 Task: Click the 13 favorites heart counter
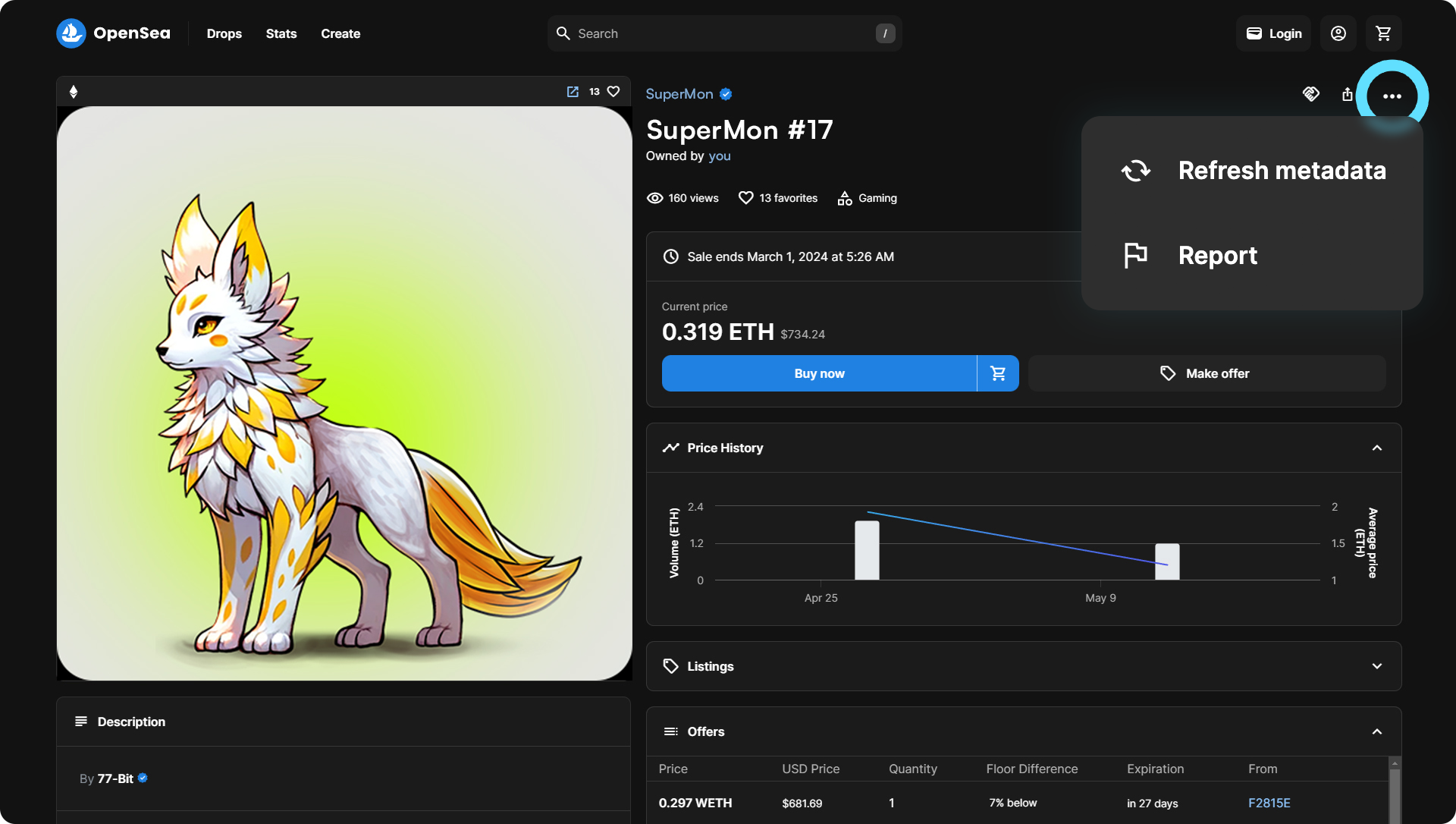(778, 198)
